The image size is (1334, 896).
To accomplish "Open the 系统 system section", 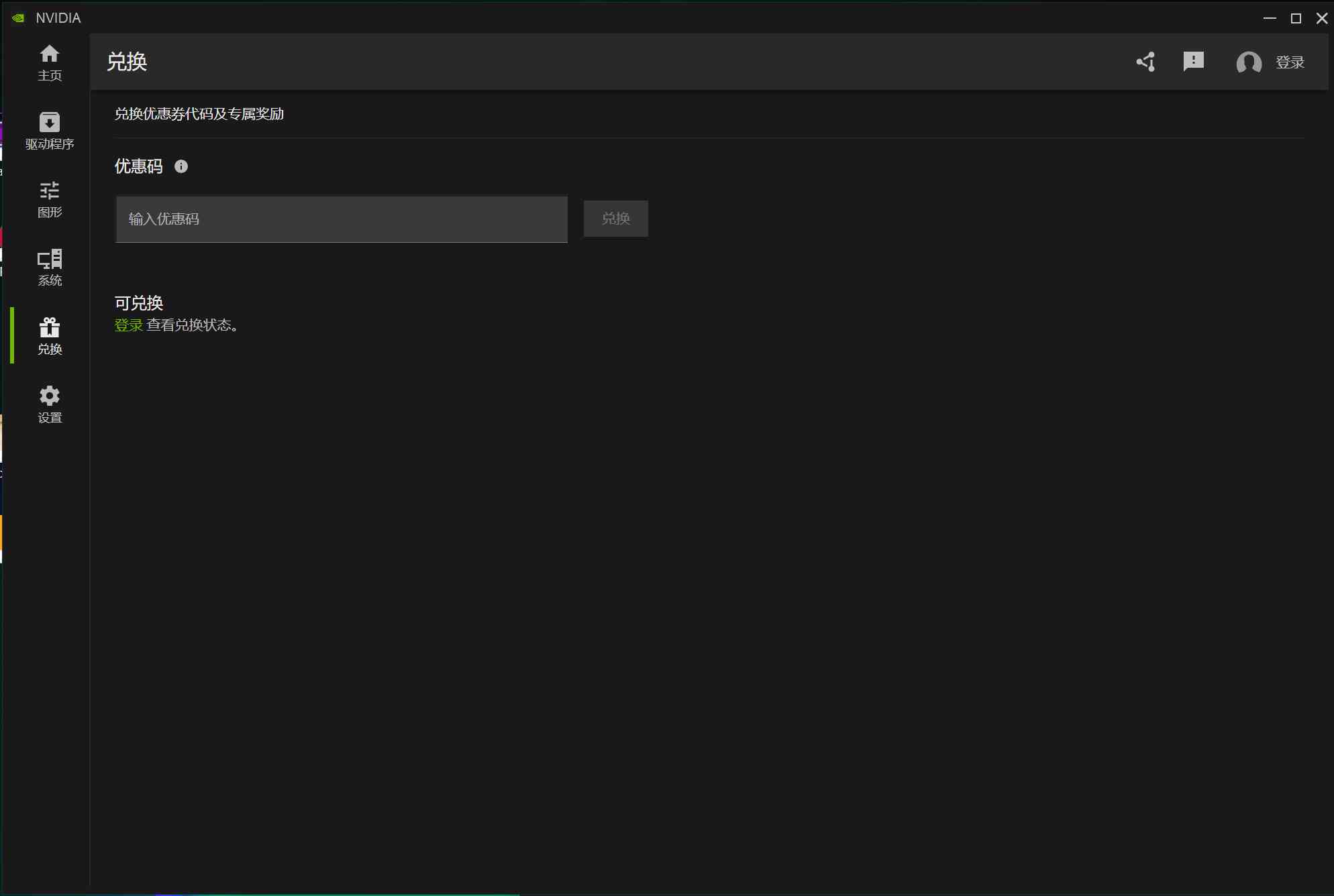I will (x=50, y=268).
